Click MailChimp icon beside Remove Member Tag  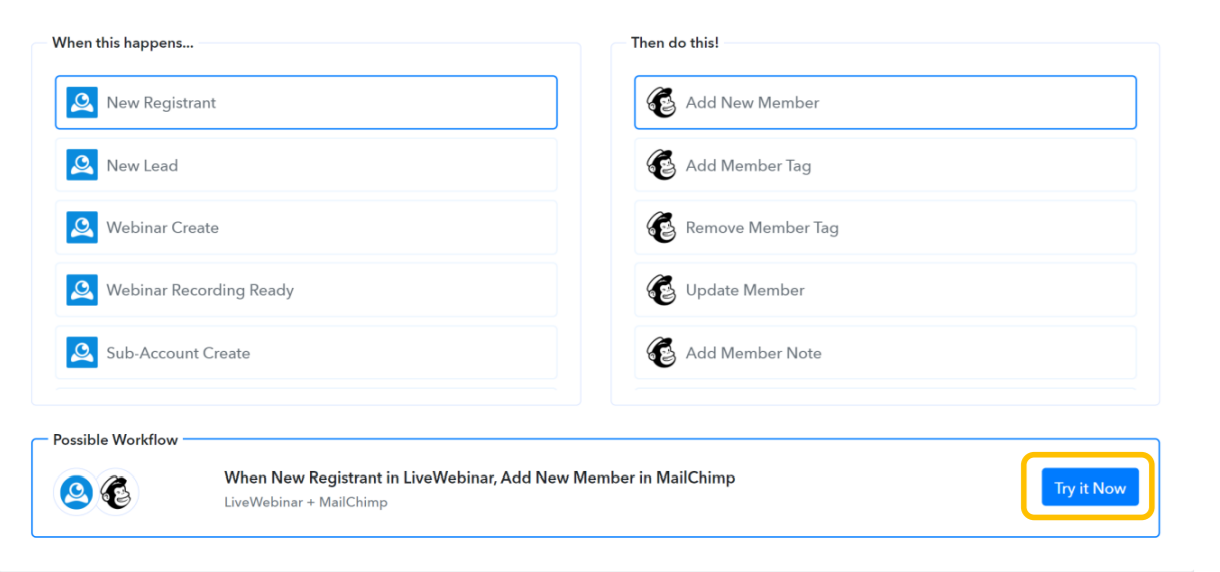coord(661,228)
